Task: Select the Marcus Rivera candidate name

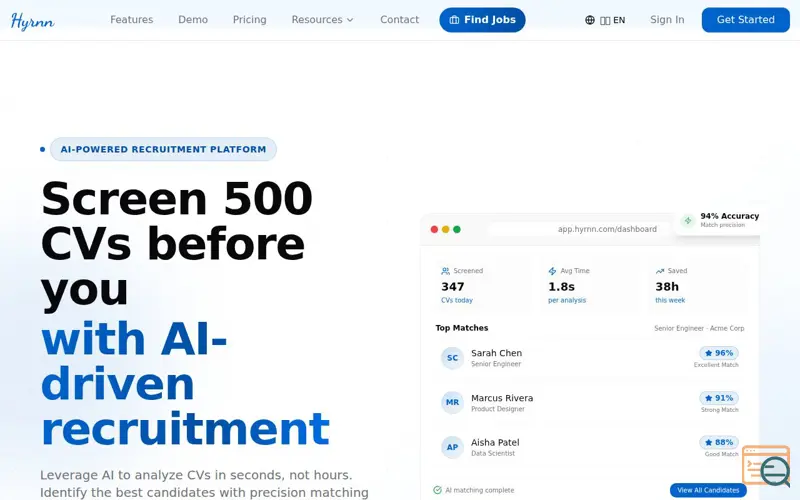Action: coord(502,398)
